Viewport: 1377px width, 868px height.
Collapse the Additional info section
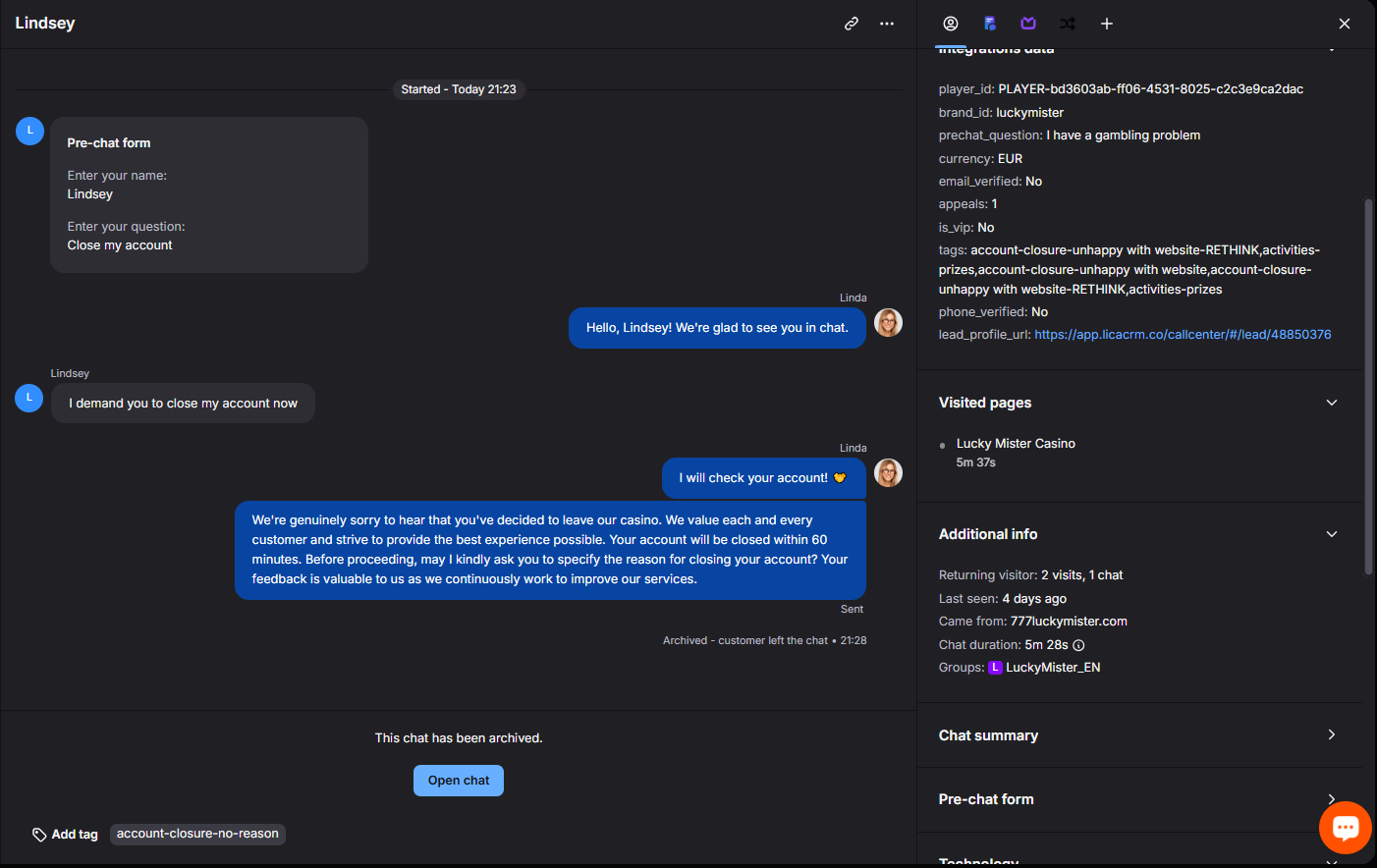pyautogui.click(x=1332, y=534)
